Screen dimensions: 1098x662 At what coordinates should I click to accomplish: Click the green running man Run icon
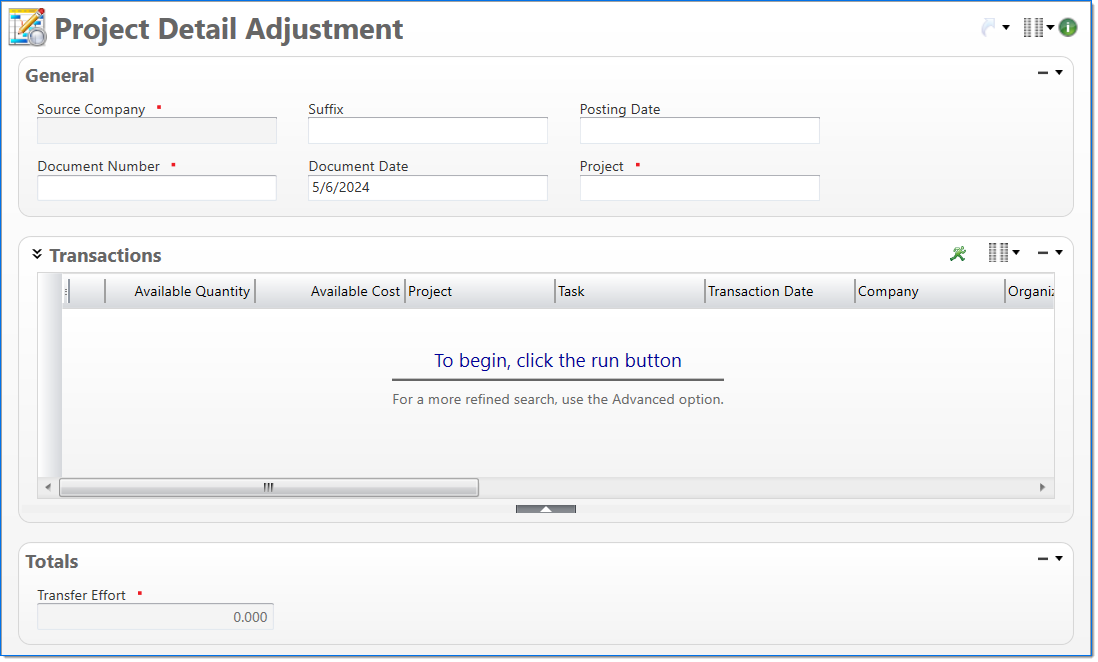pos(958,254)
